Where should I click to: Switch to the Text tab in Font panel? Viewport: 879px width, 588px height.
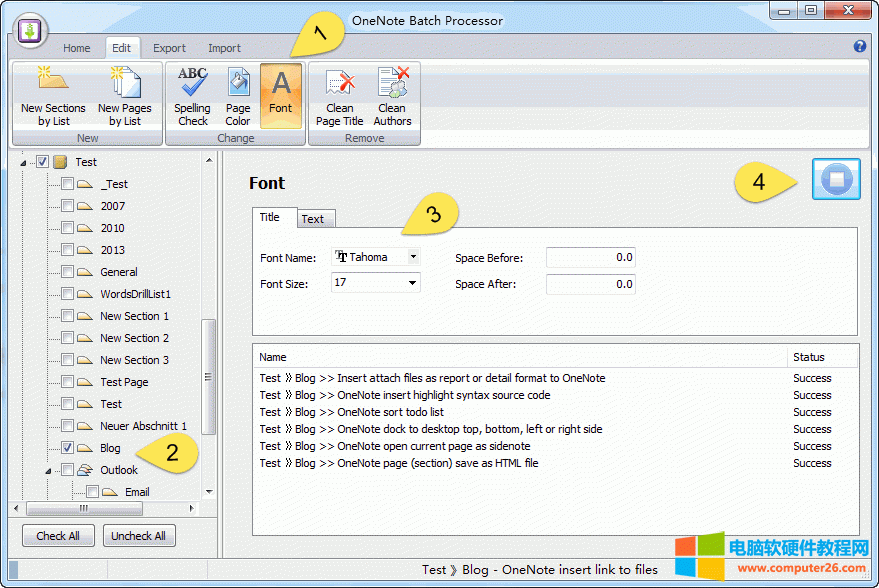pyautogui.click(x=315, y=218)
